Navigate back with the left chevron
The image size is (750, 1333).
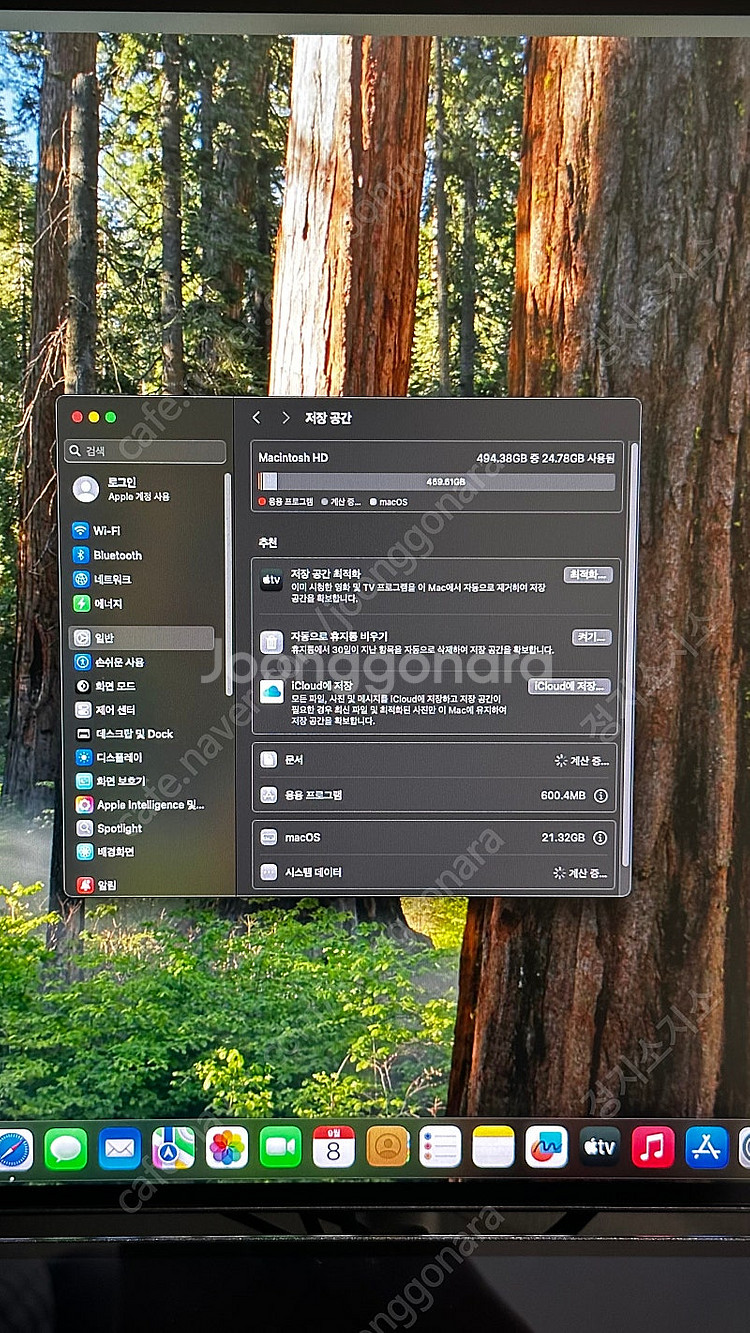(x=257, y=418)
